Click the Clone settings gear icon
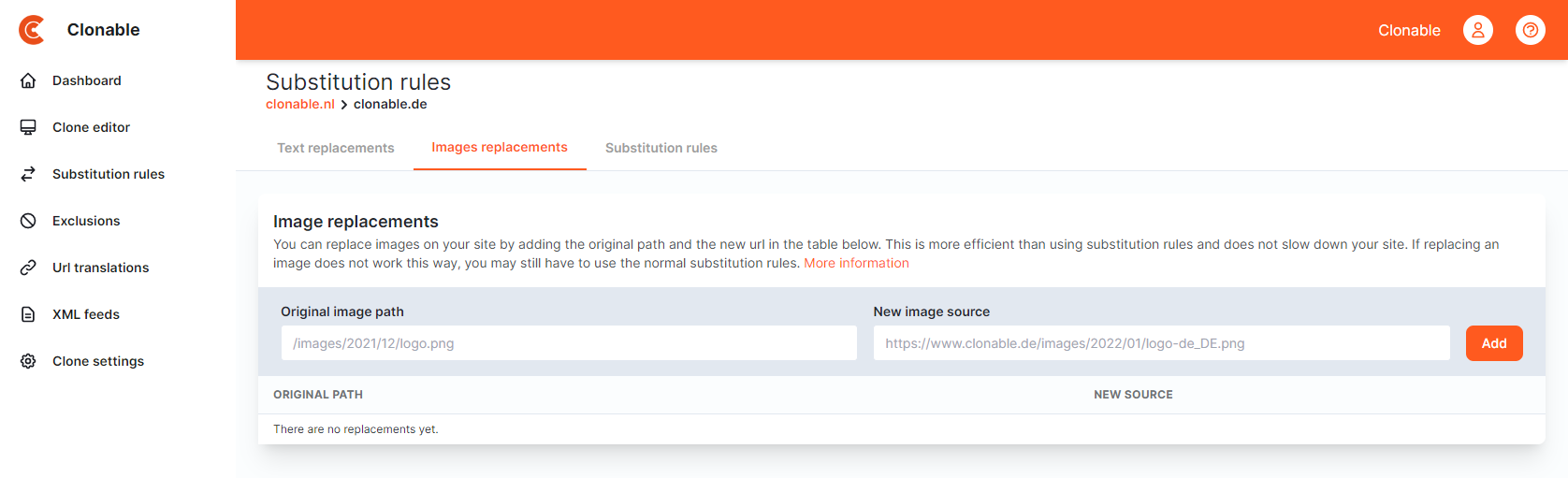Image resolution: width=1568 pixels, height=478 pixels. [x=28, y=361]
